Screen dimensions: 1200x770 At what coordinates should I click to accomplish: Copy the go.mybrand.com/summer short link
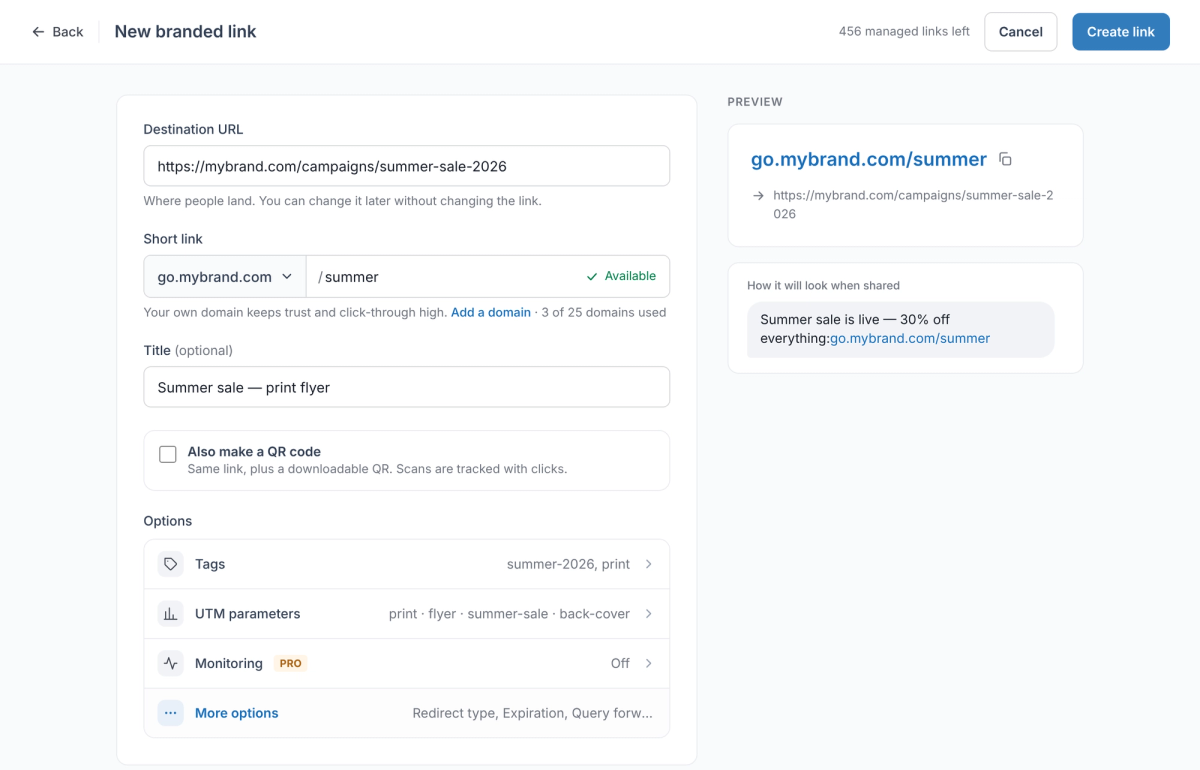click(x=1006, y=160)
